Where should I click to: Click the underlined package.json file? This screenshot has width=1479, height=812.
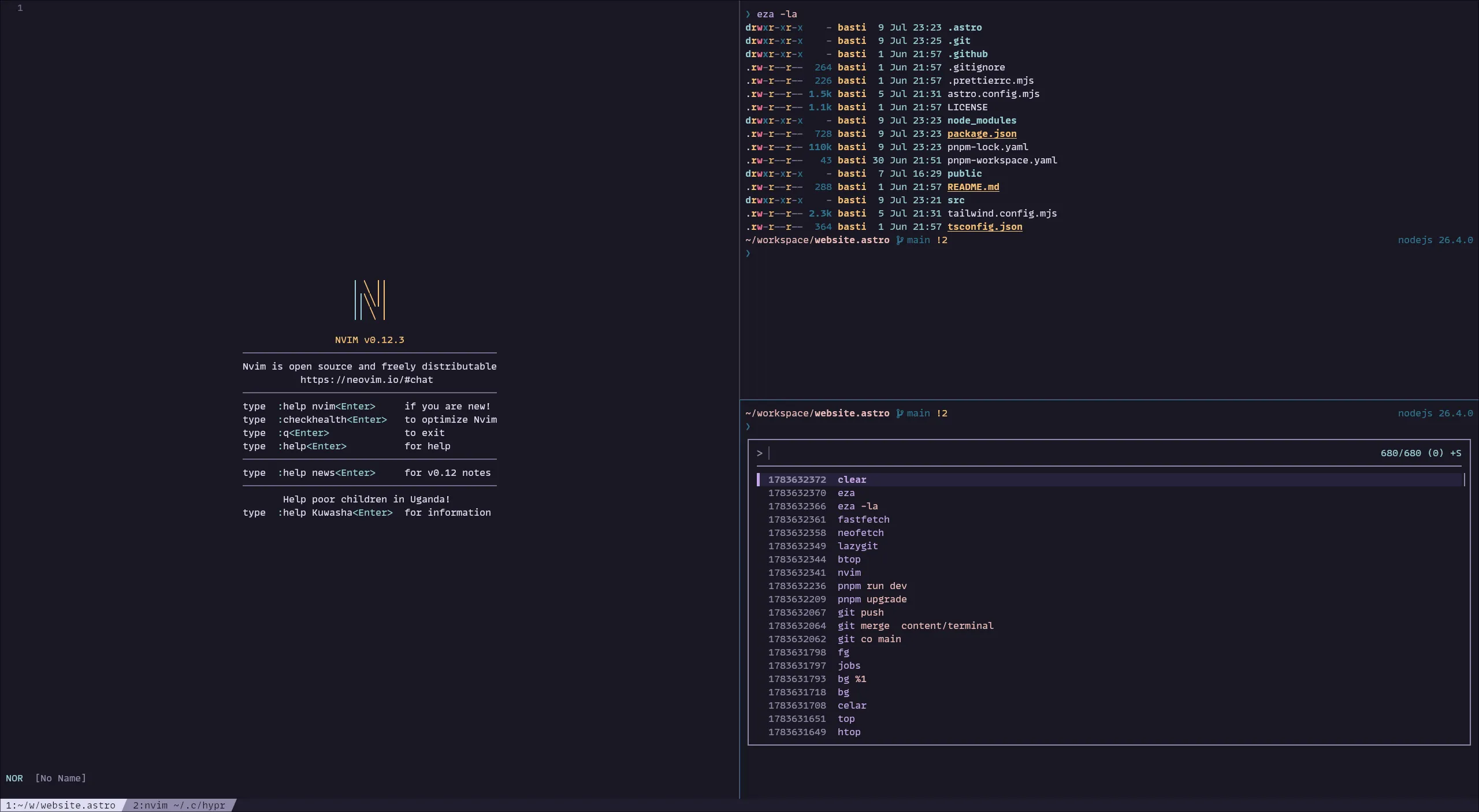pyautogui.click(x=982, y=134)
